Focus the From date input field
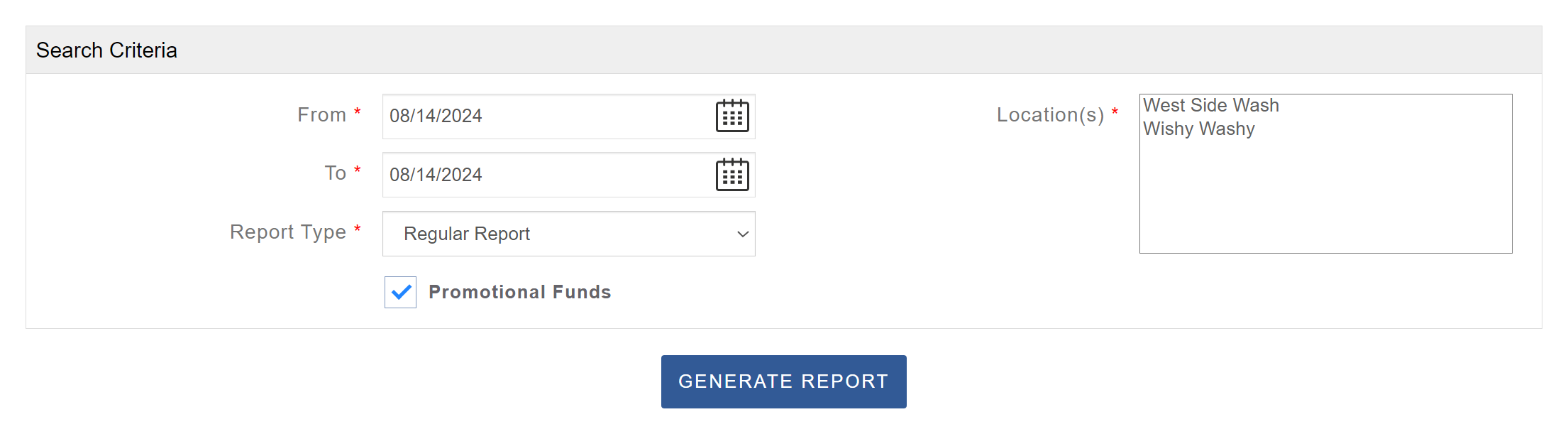This screenshot has height=434, width=1568. [x=539, y=116]
